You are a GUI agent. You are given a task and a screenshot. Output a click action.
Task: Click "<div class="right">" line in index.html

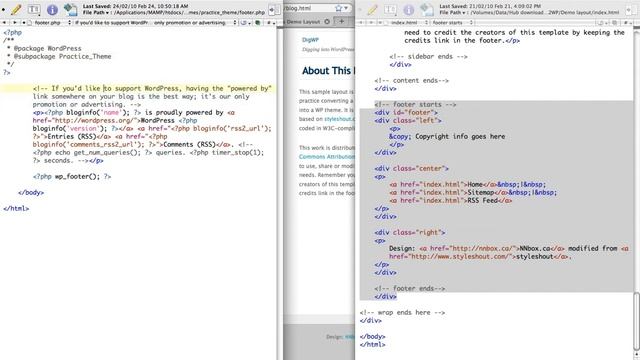pyautogui.click(x=410, y=232)
